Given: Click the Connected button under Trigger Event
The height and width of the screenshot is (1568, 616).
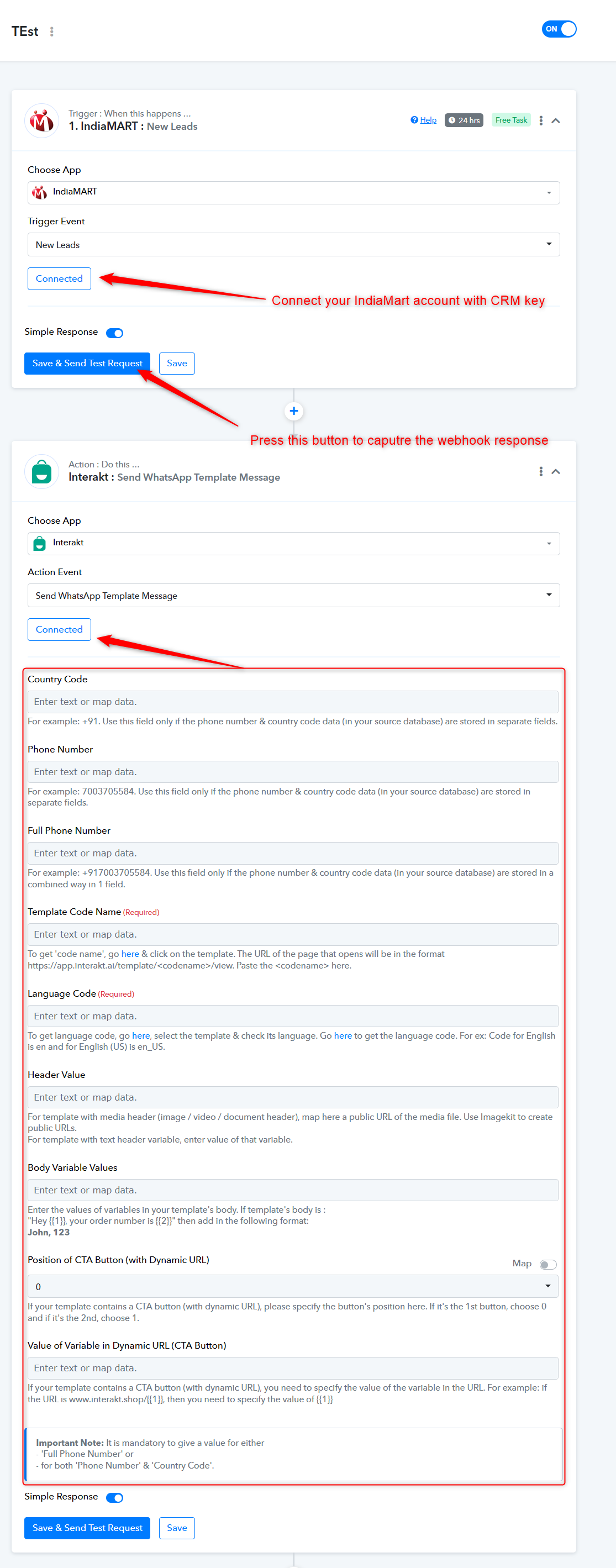Looking at the screenshot, I should (x=59, y=279).
